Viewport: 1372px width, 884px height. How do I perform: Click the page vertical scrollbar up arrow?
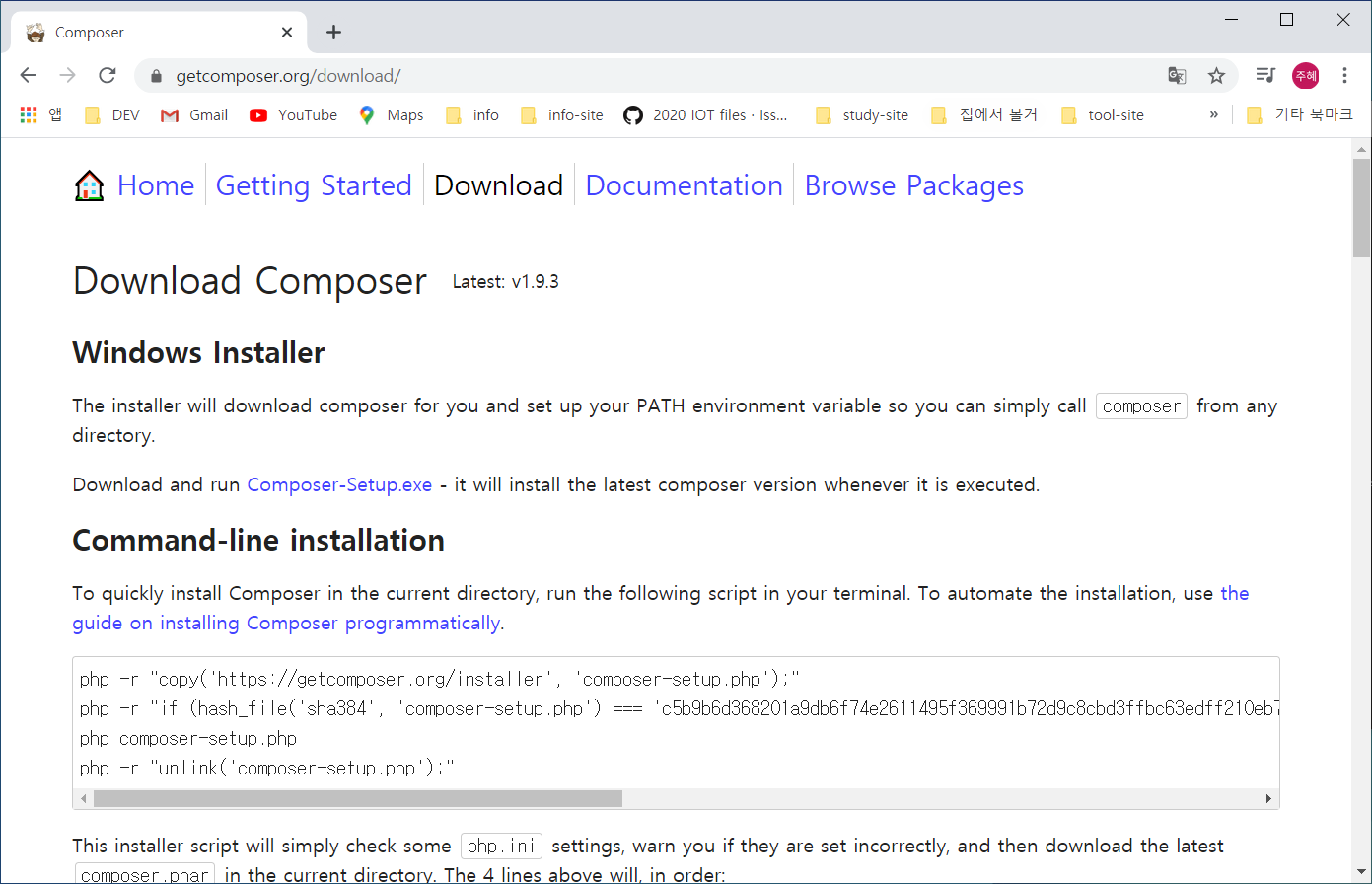1362,150
